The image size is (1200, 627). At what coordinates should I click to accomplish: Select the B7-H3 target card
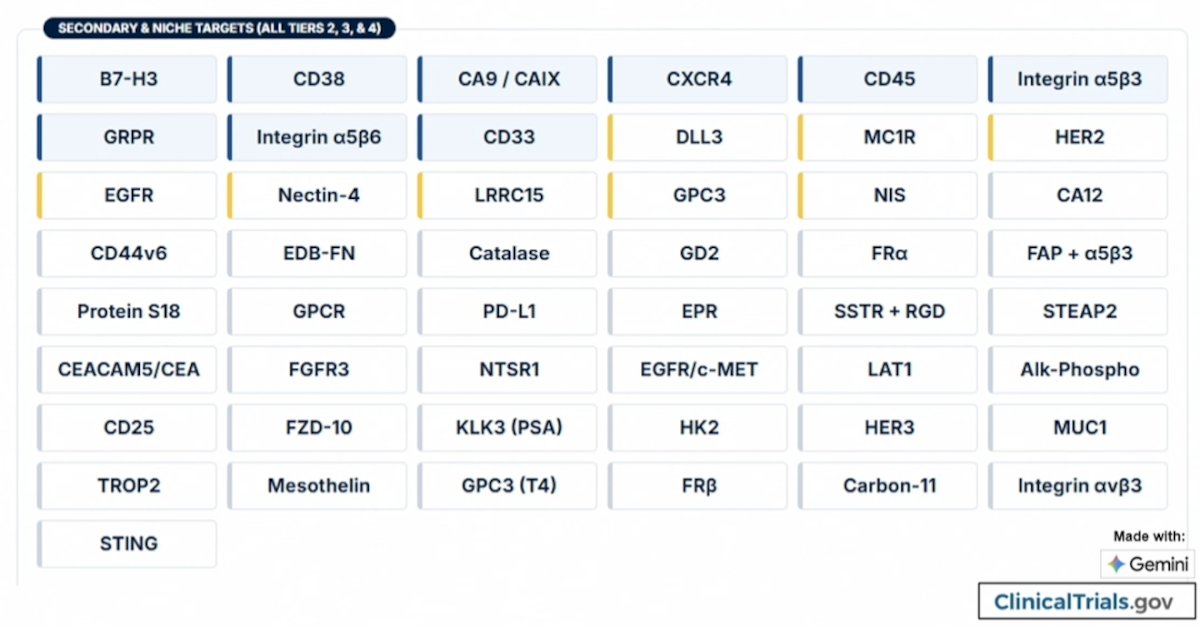127,79
